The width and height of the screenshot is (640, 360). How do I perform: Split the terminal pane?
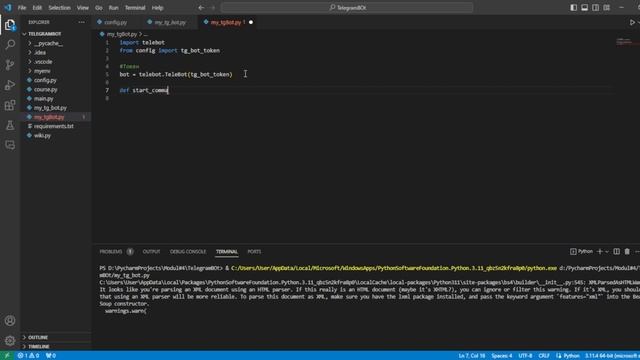coord(616,251)
